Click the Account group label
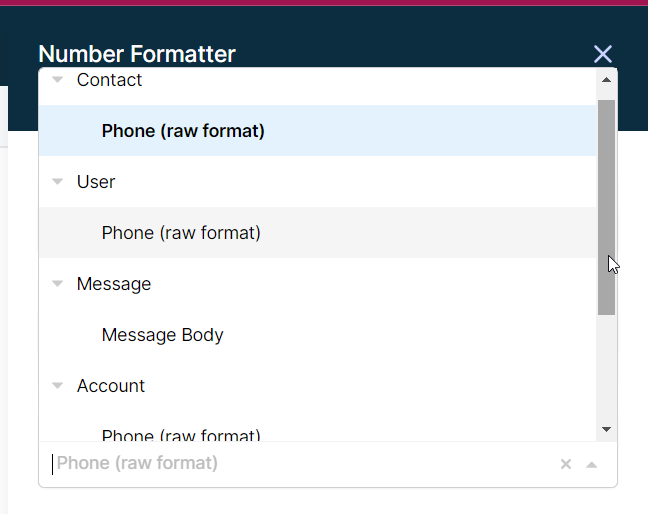648x514 pixels. point(111,386)
